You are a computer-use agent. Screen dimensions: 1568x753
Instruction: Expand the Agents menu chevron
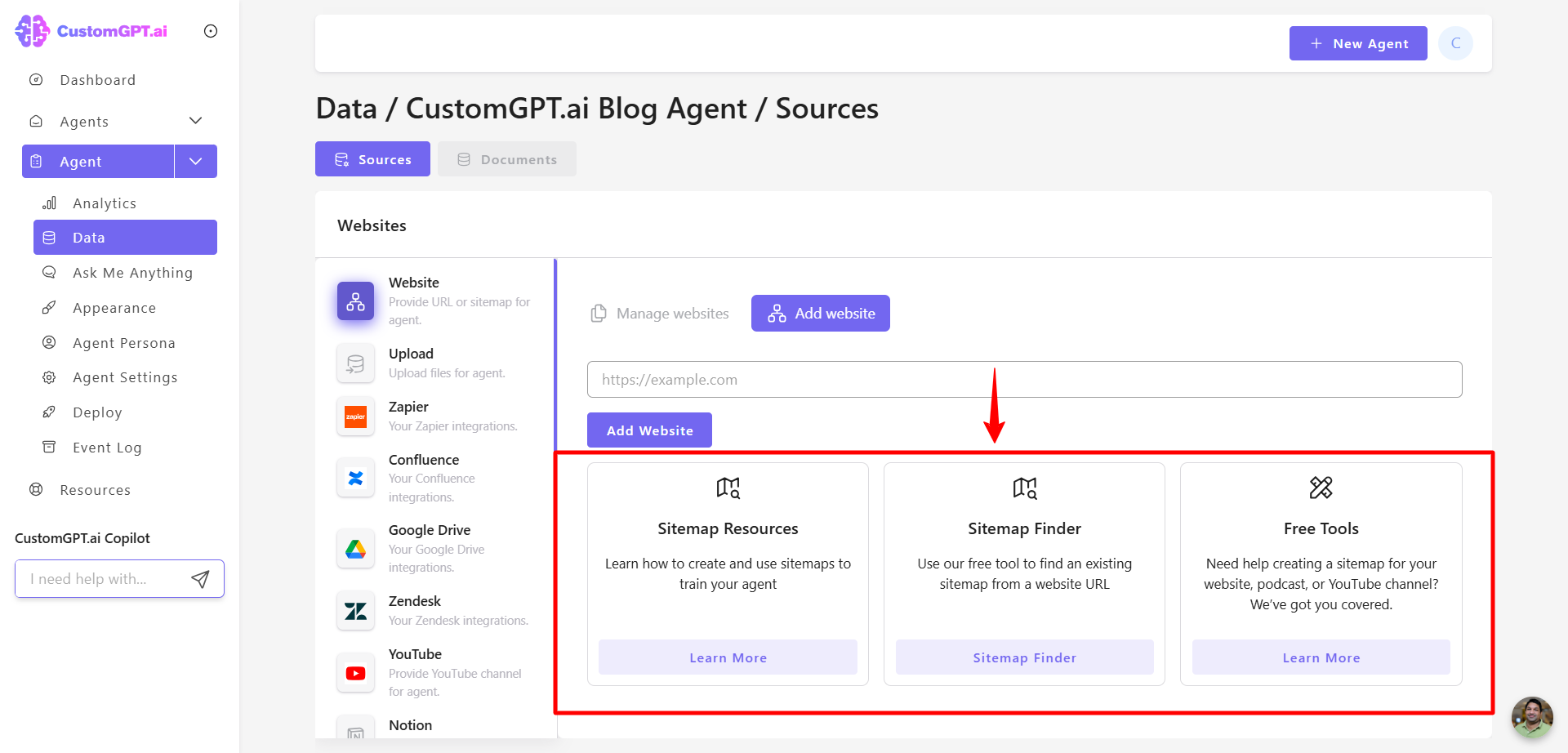click(x=196, y=121)
